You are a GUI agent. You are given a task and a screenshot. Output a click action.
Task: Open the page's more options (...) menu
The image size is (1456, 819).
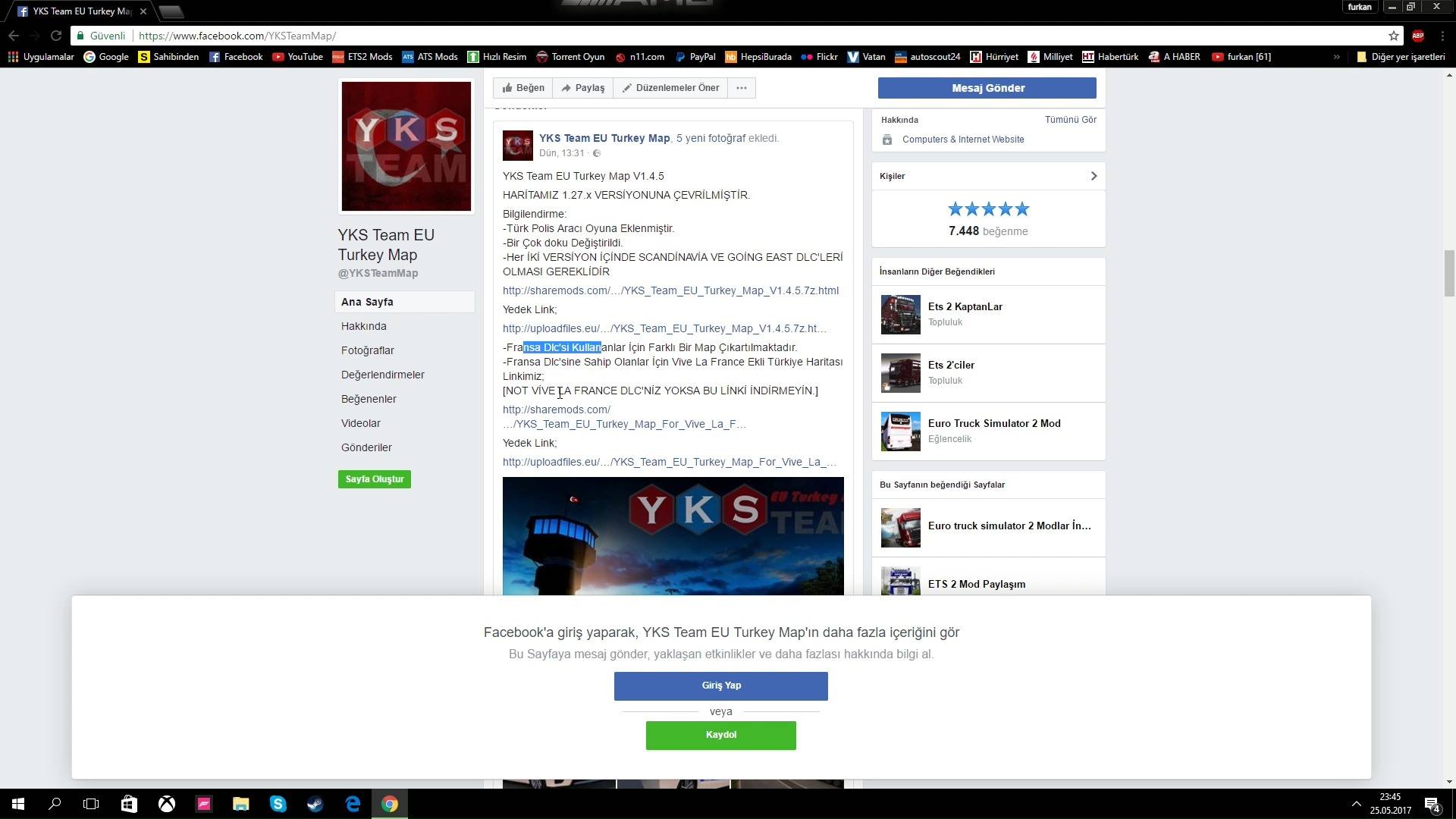[x=742, y=88]
